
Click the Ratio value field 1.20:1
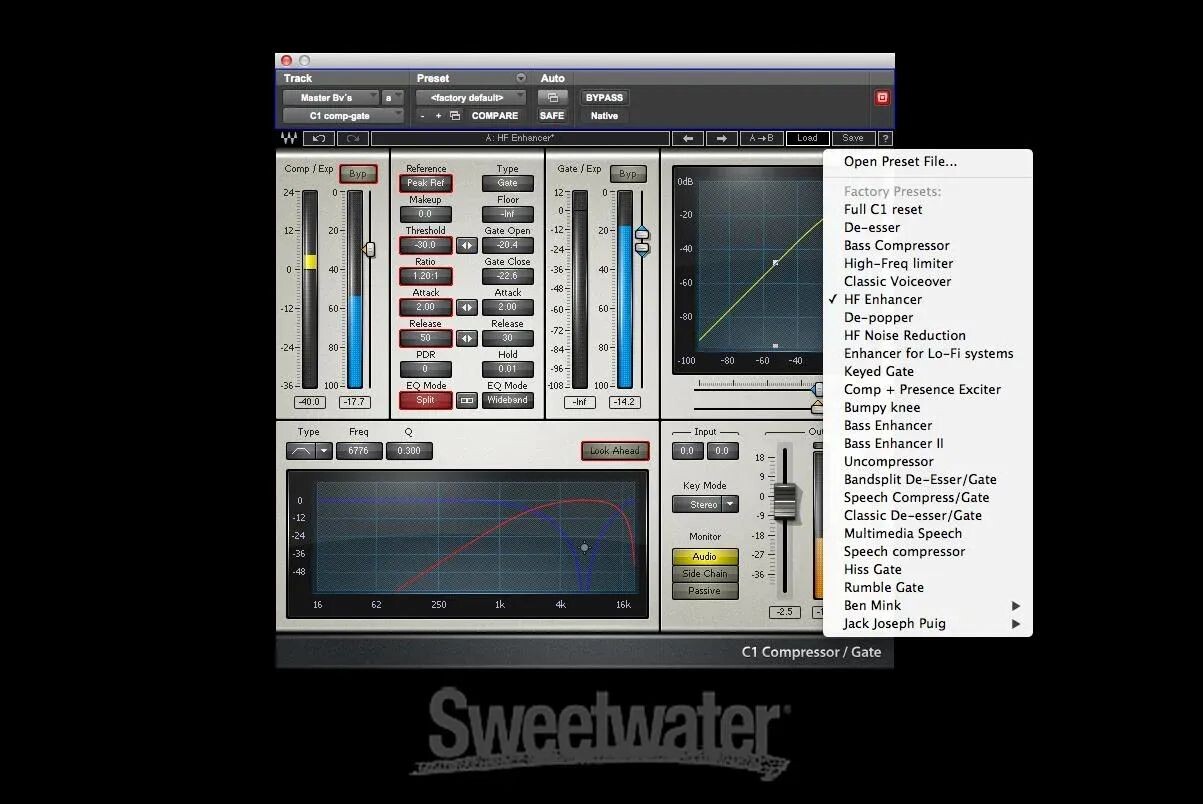426,276
